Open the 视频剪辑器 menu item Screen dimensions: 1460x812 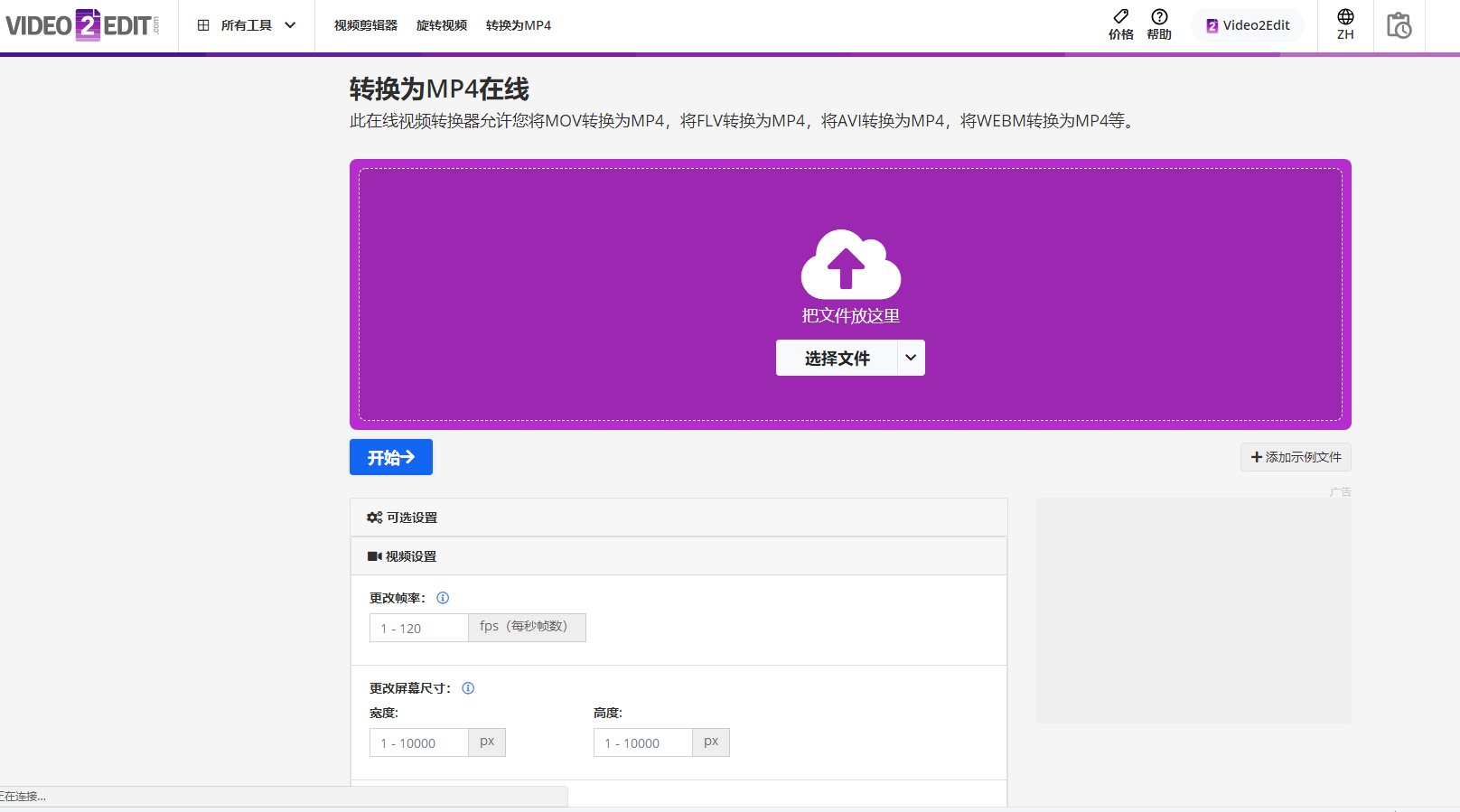click(366, 25)
